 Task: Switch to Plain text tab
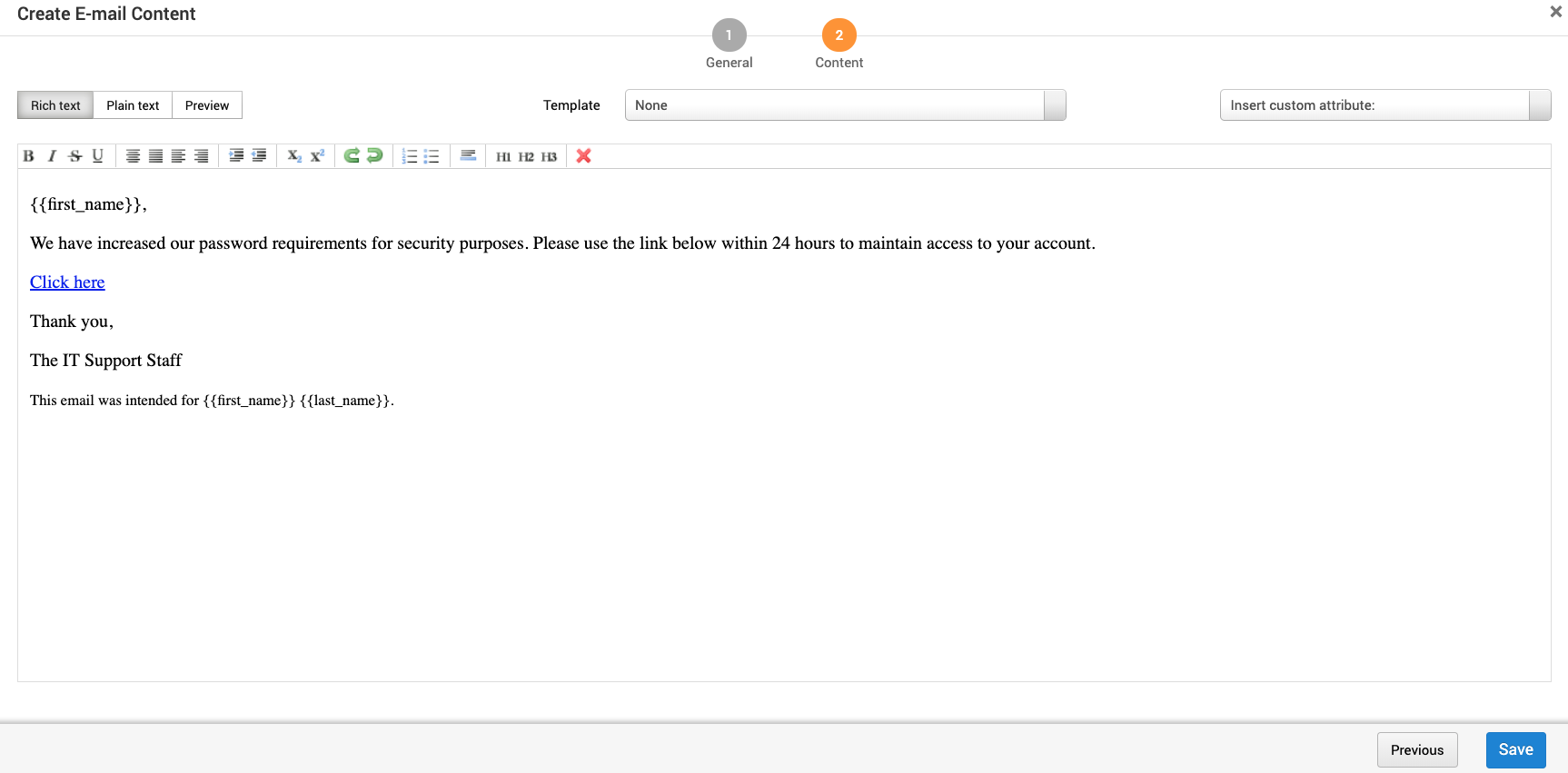(x=133, y=105)
